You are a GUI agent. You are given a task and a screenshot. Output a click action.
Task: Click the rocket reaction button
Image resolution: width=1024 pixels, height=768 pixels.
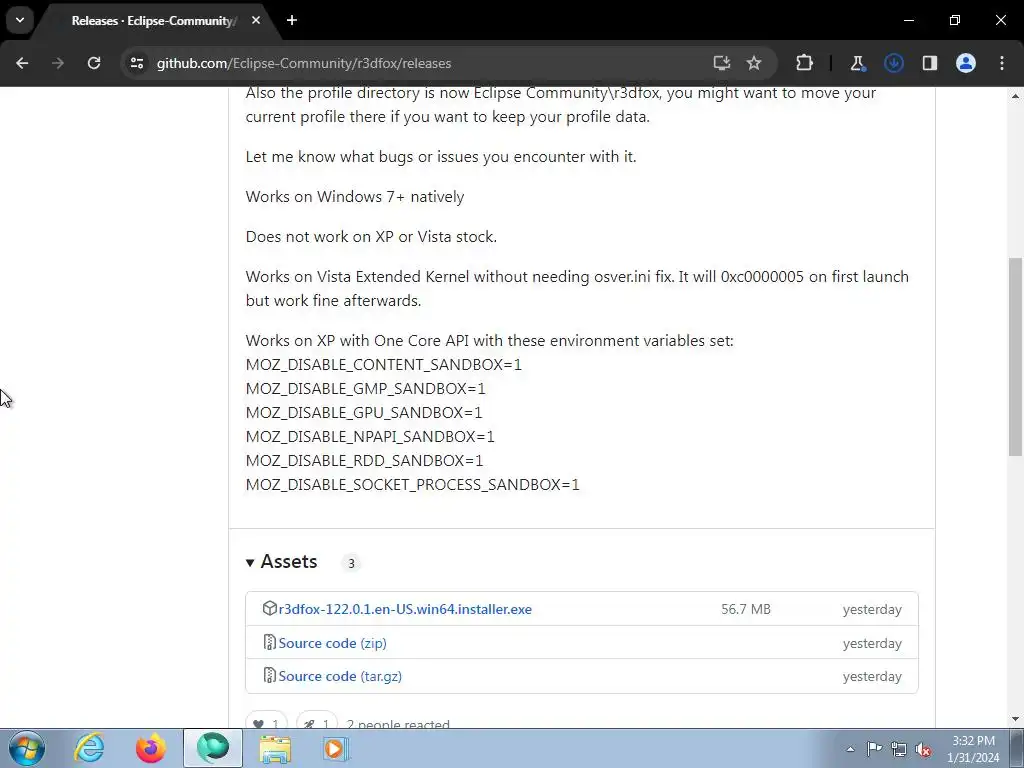pyautogui.click(x=317, y=720)
